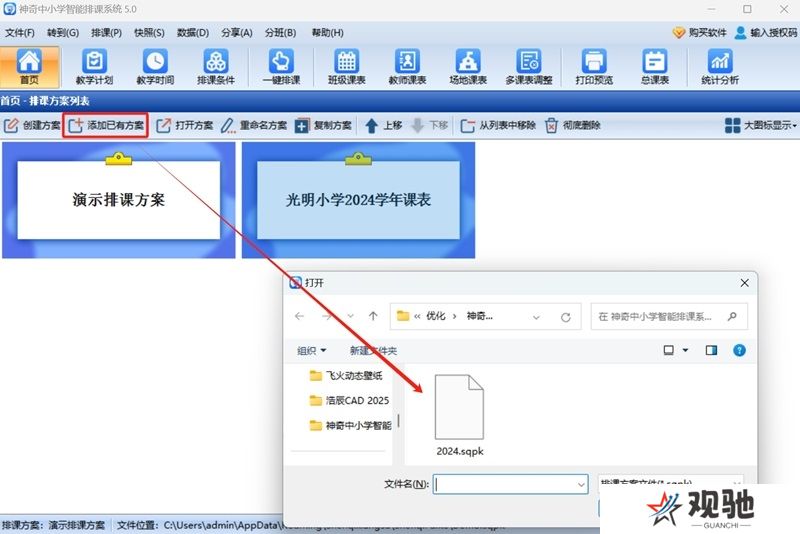Image resolution: width=800 pixels, height=534 pixels.
Task: Open the dialog help icon
Action: pyautogui.click(x=739, y=350)
